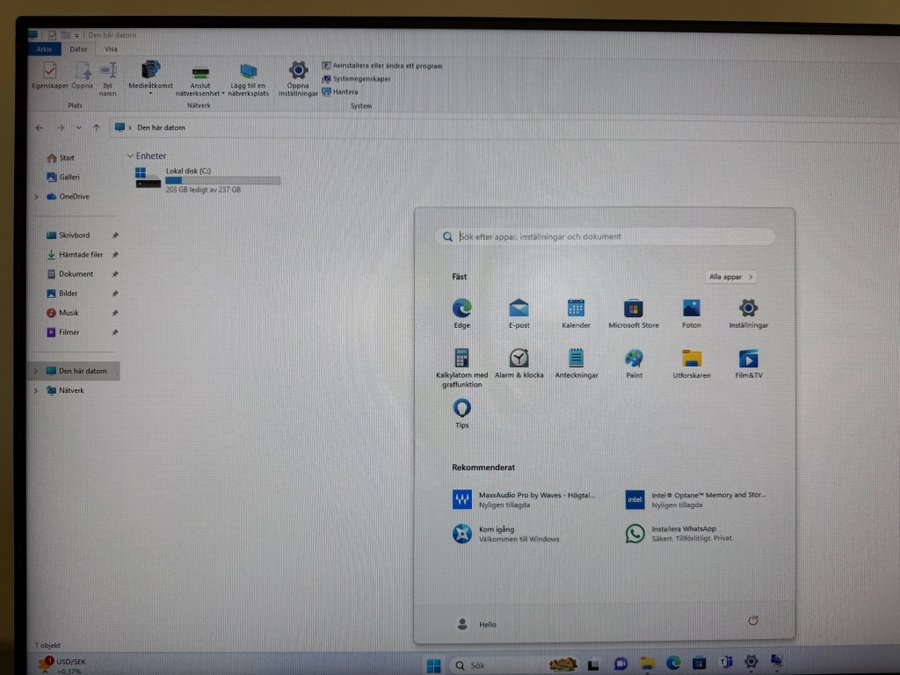
Task: Open the Arkiv menu tab
Action: click(x=44, y=48)
